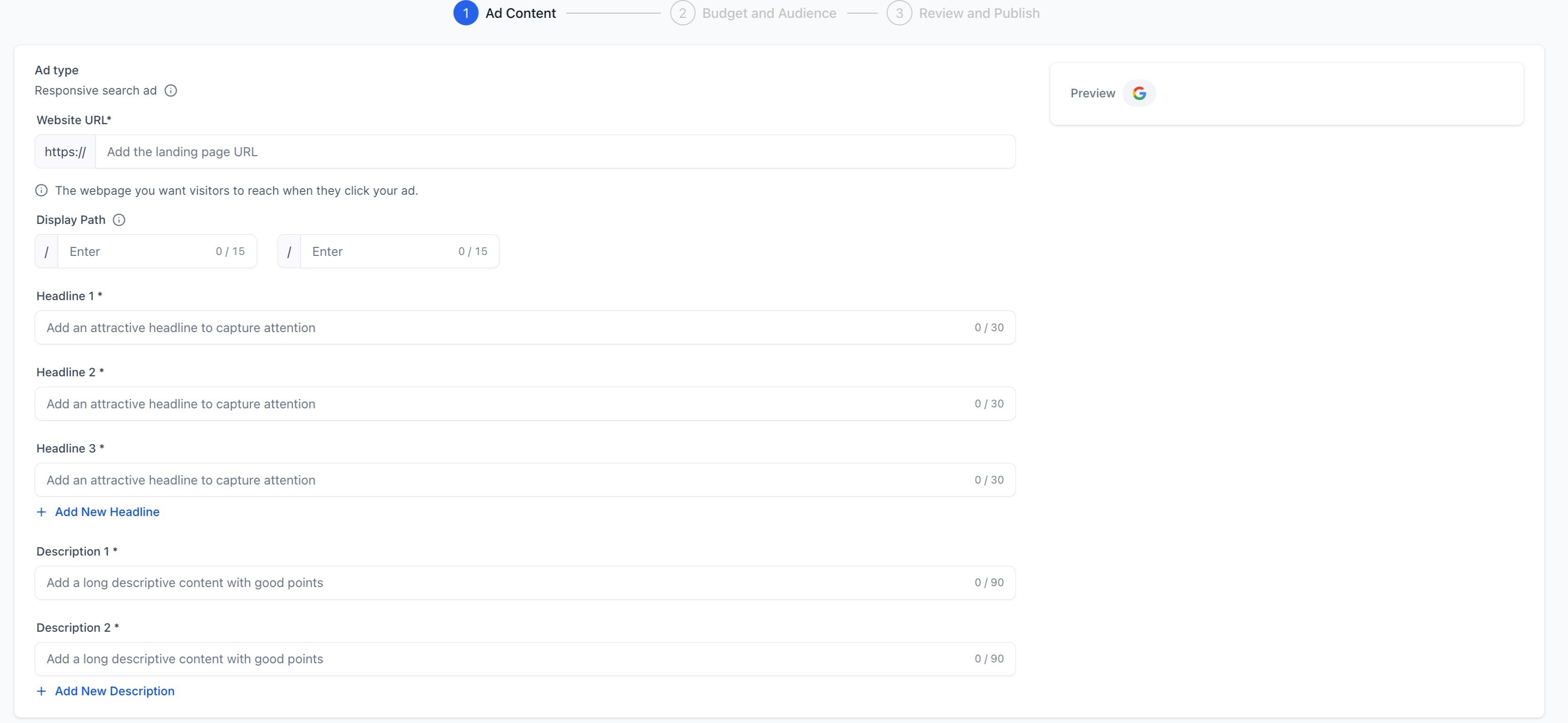This screenshot has width=1568, height=723.
Task: Click the step 1 circle in the stepper
Action: click(466, 13)
